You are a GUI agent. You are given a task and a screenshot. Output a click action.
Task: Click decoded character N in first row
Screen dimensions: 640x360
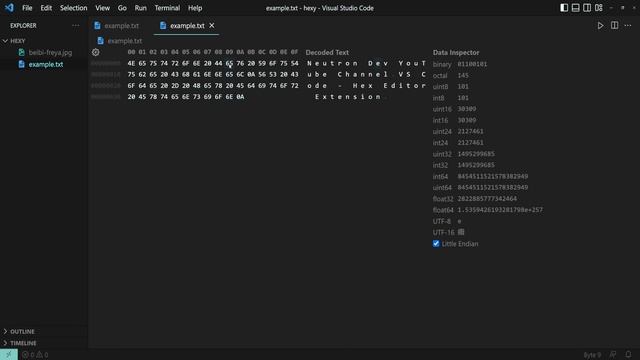[x=309, y=63]
